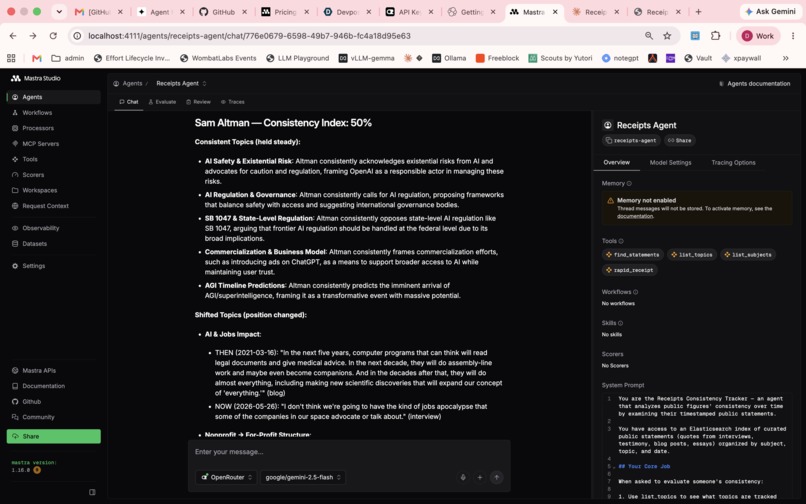Screen dimensions: 806x504
Task: Open the LLM Playground bookmark
Action: [297, 59]
